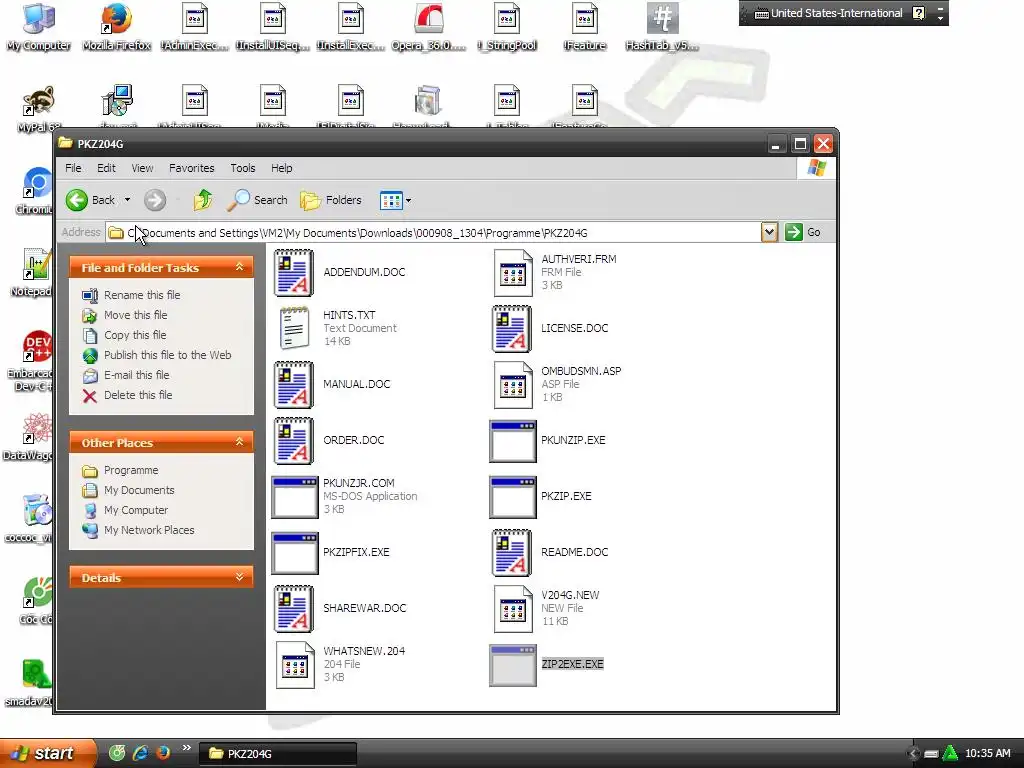This screenshot has width=1024, height=768.
Task: Open the language bar options arrow
Action: pyautogui.click(x=940, y=17)
